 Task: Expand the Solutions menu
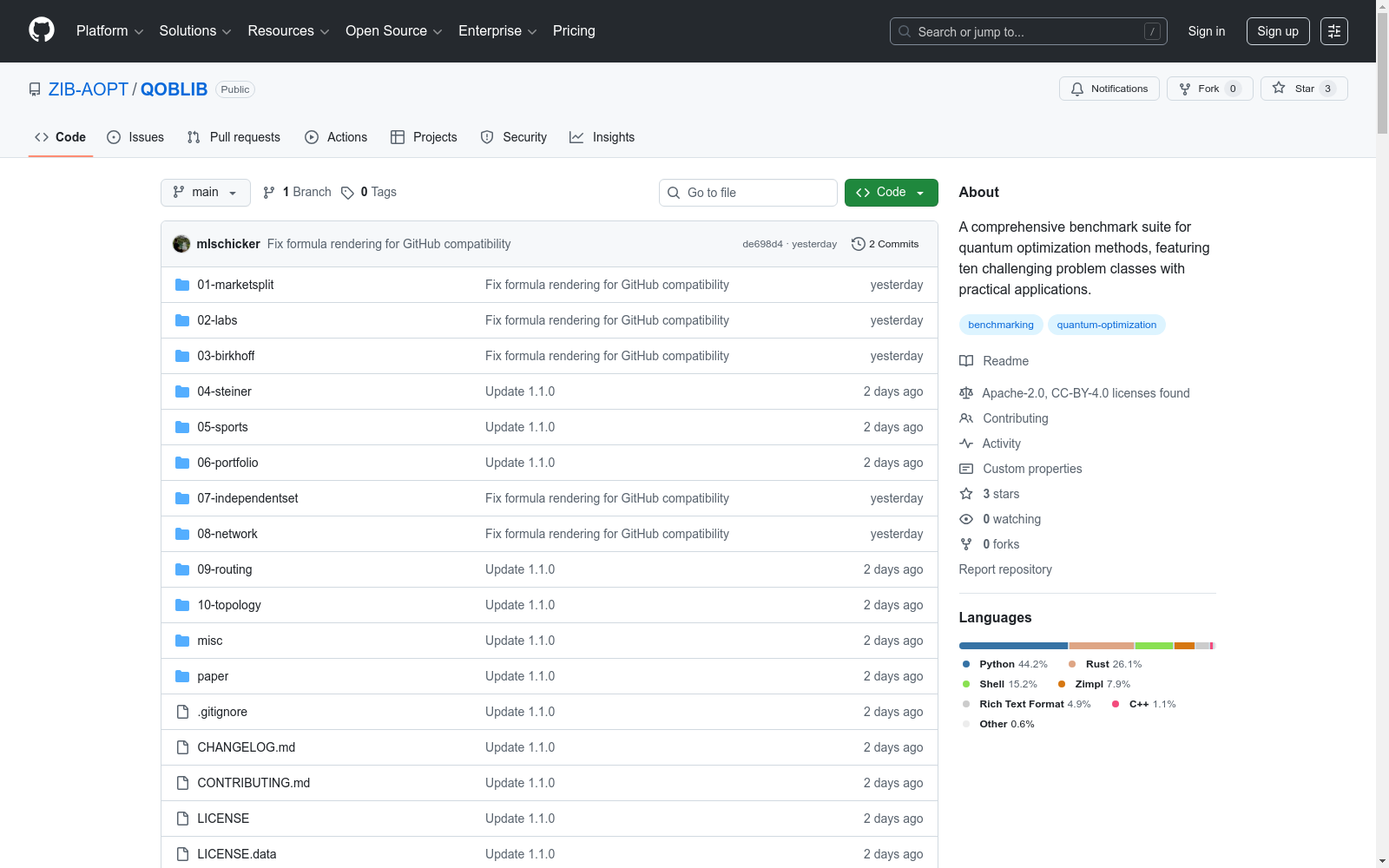click(x=195, y=31)
